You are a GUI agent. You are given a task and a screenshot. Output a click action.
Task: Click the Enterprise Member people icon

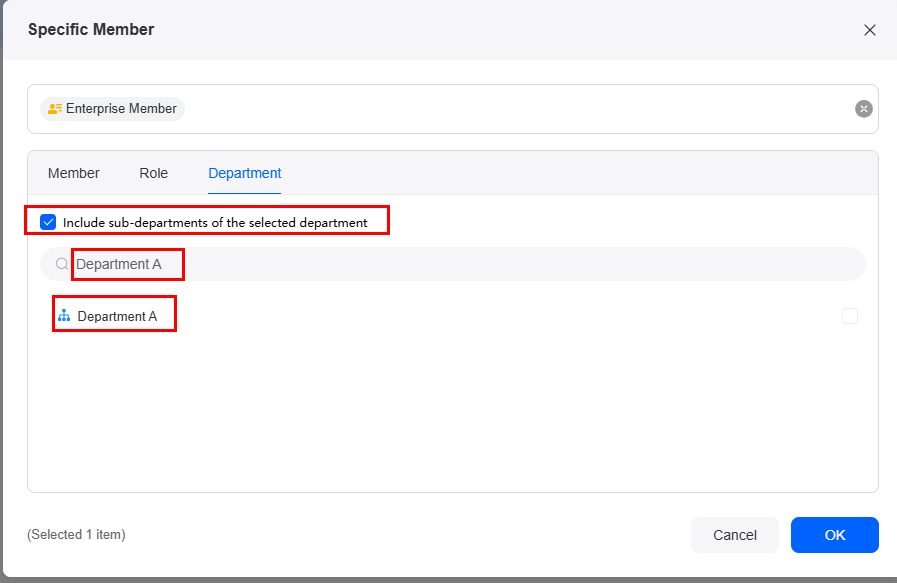tap(55, 109)
